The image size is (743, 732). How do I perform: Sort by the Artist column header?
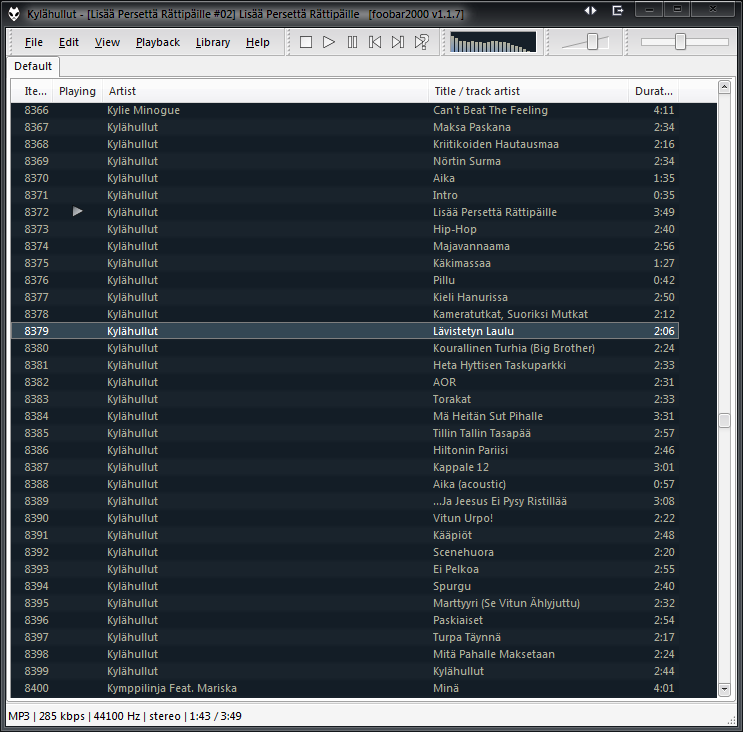265,91
